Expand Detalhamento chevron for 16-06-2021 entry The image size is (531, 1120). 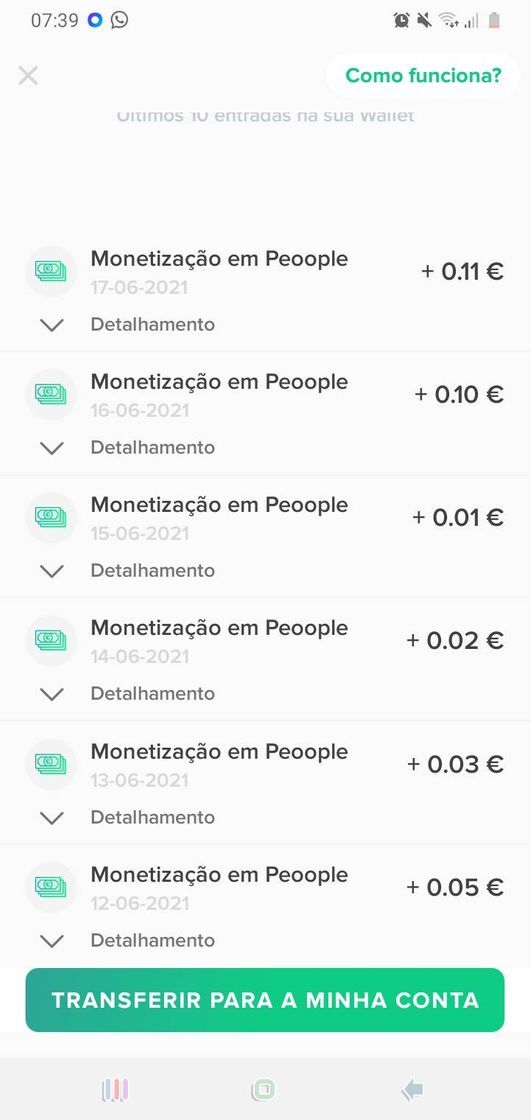[52, 448]
